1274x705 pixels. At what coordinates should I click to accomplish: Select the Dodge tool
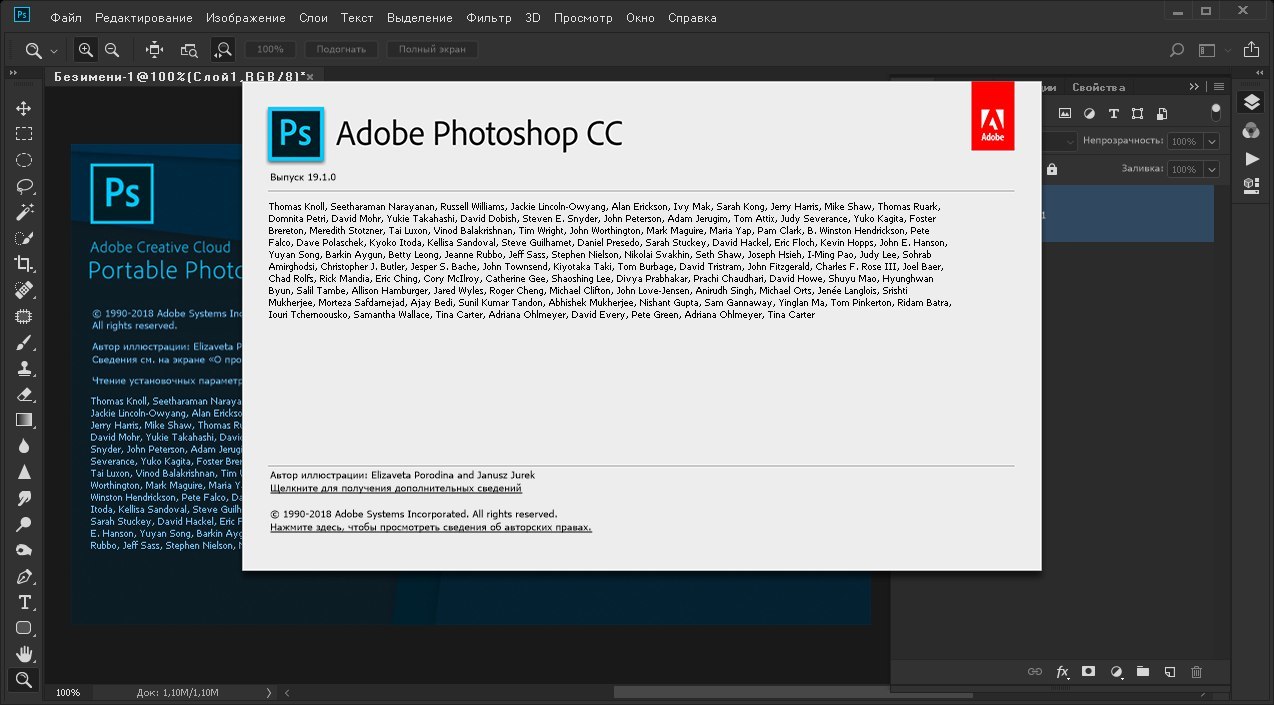[x=23, y=524]
